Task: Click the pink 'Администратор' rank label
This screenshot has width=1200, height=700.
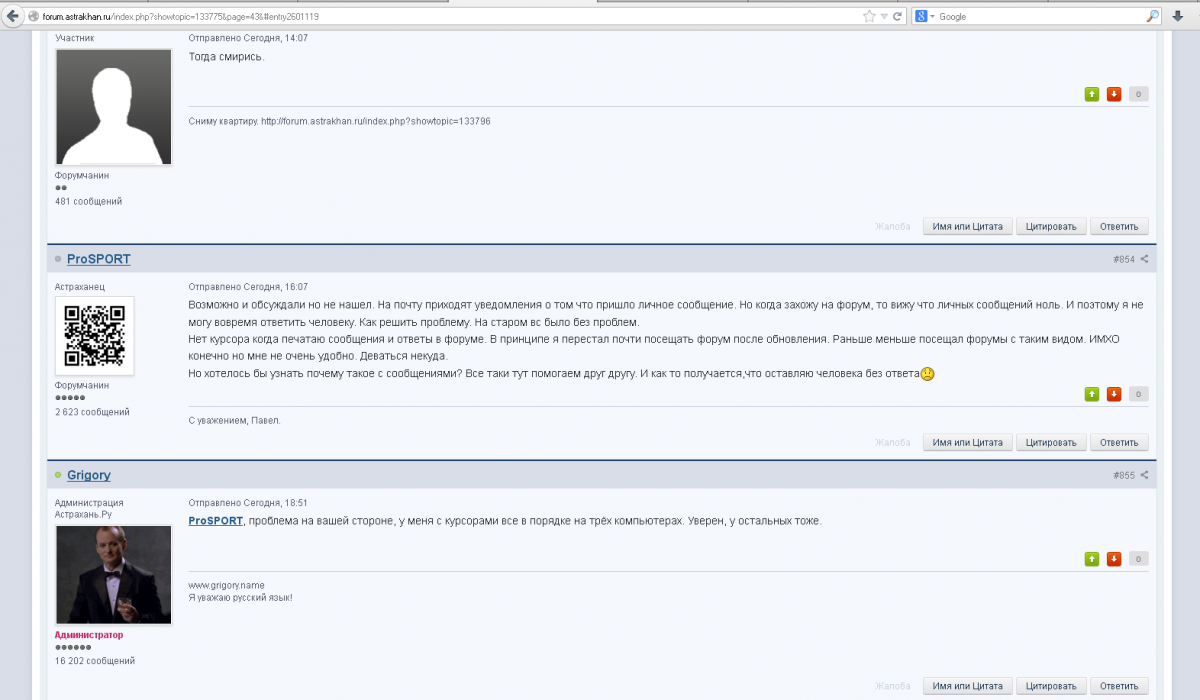Action: pyautogui.click(x=89, y=635)
